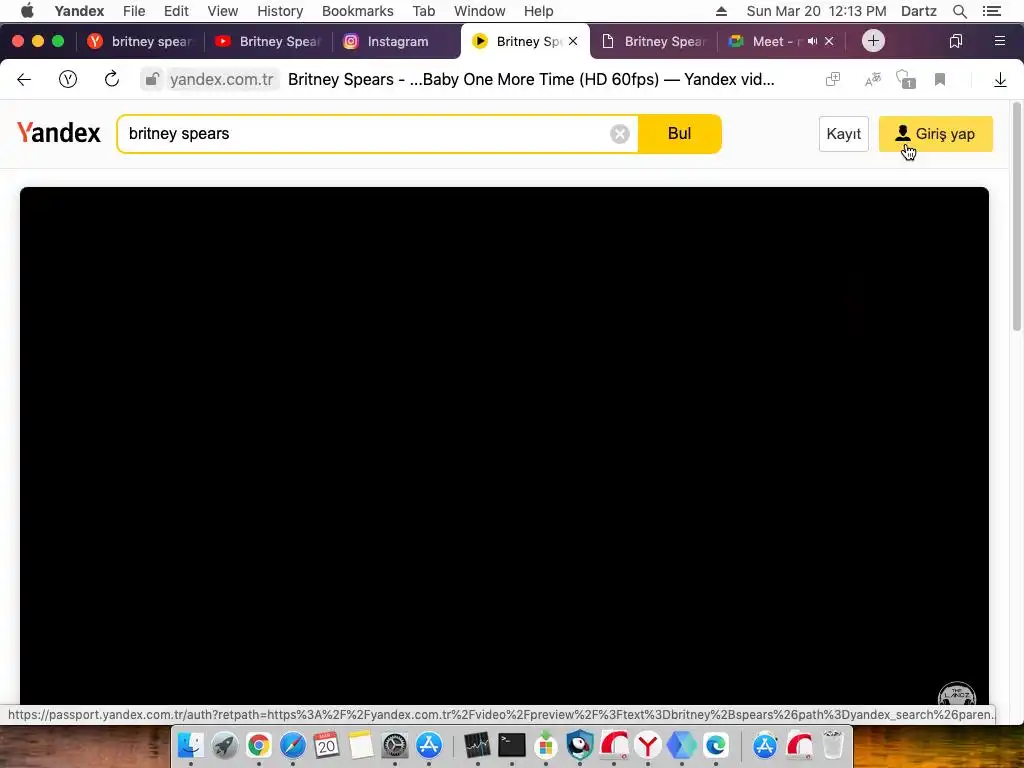Click the Yandex logo
This screenshot has height=768, width=1024.
point(59,133)
